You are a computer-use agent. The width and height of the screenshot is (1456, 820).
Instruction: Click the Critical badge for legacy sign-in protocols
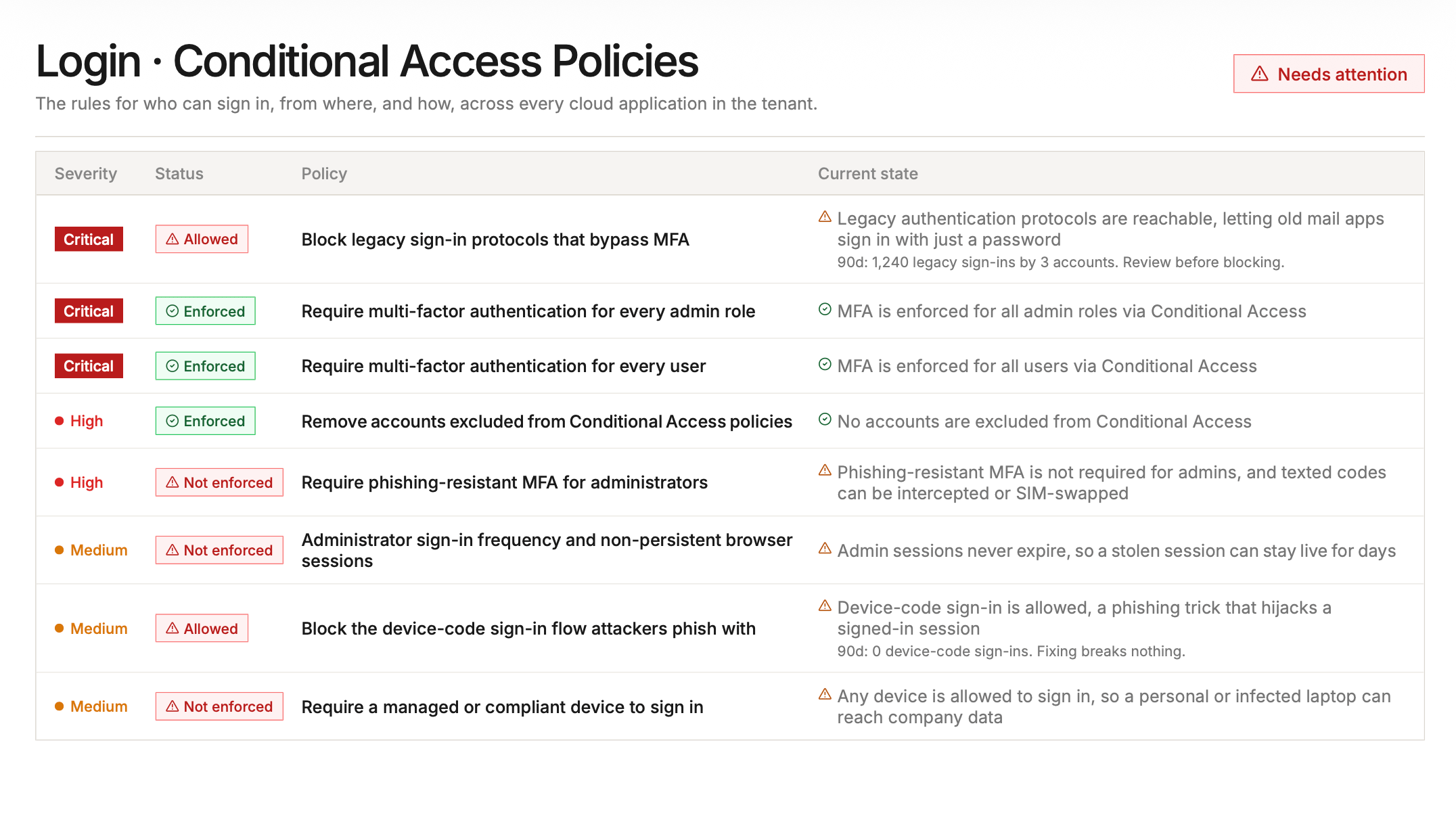89,240
